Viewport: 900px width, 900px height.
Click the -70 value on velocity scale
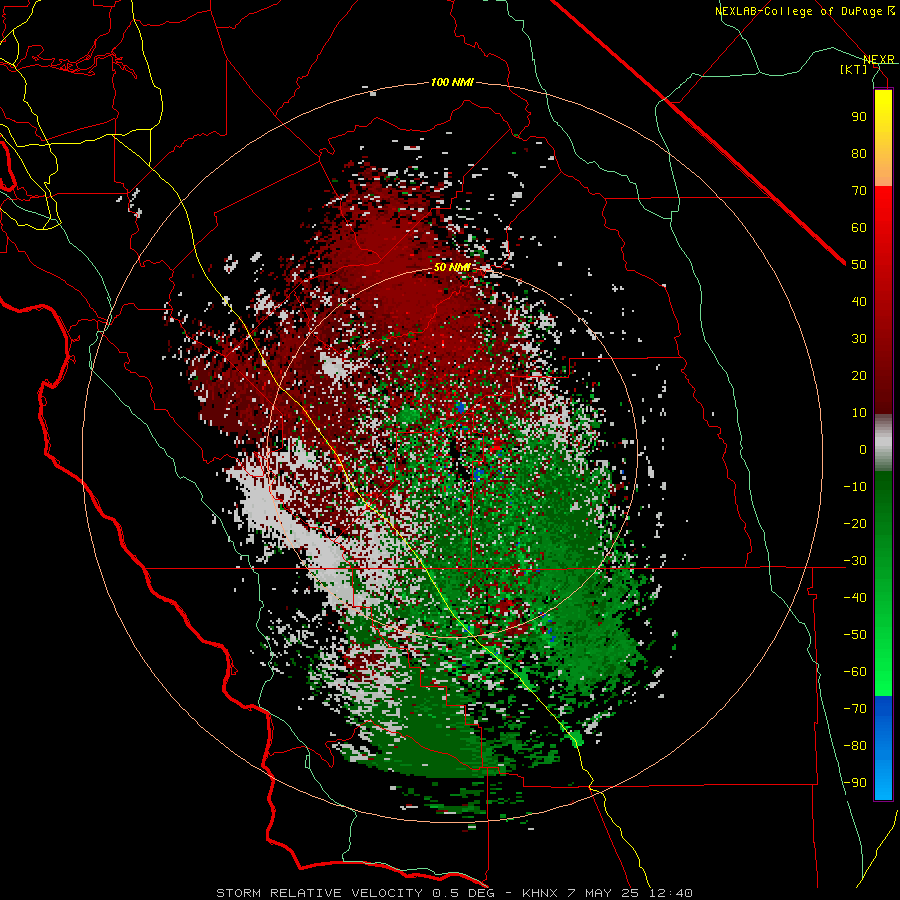point(855,709)
